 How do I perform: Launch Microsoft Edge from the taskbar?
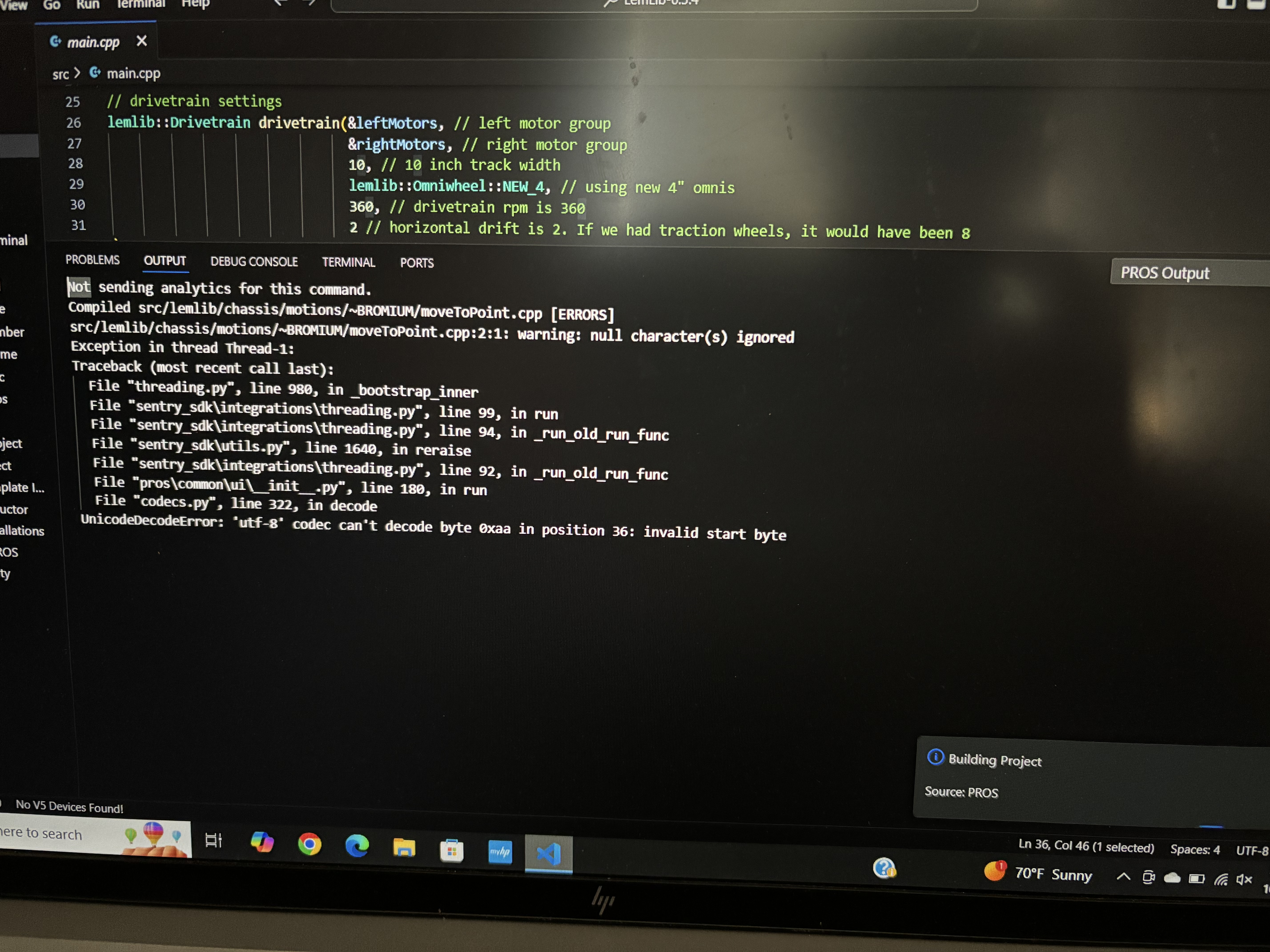click(x=357, y=845)
